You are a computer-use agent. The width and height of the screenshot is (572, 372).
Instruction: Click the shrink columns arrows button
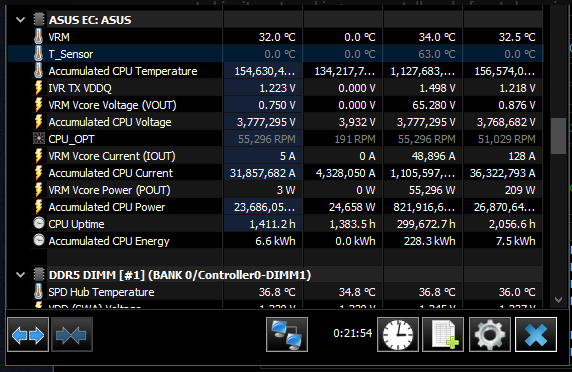point(72,334)
